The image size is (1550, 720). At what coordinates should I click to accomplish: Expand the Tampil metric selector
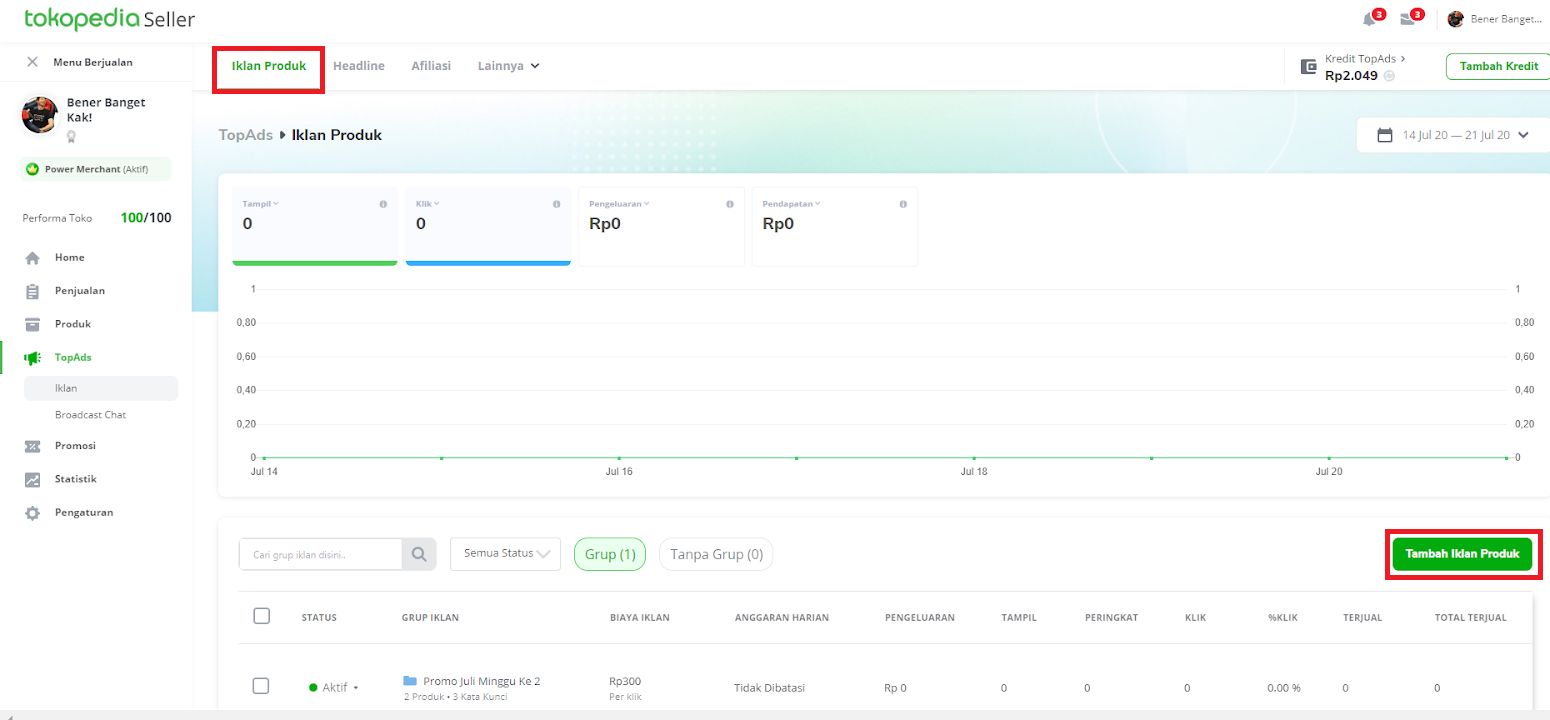261,204
